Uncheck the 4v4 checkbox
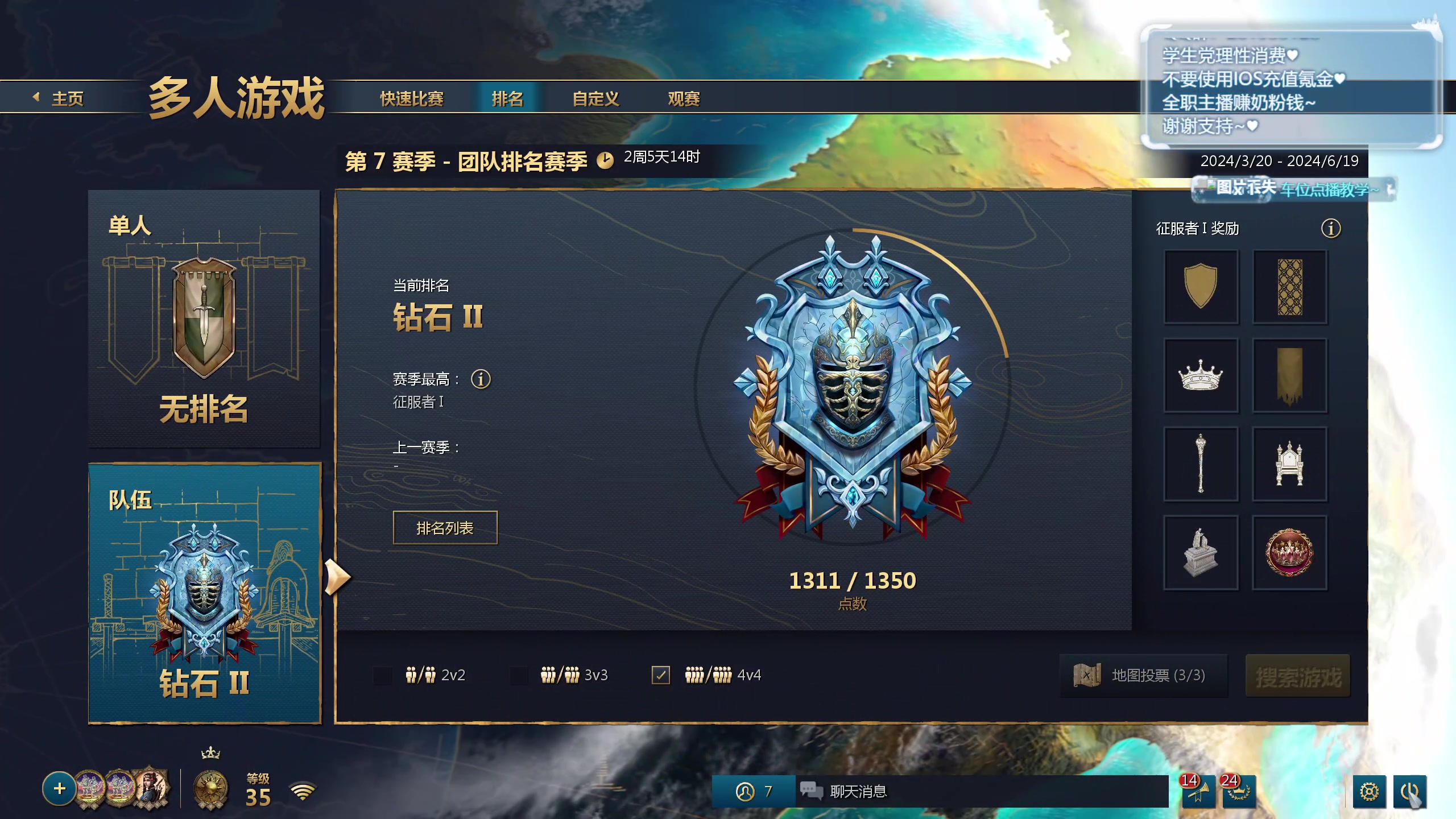 pos(660,675)
